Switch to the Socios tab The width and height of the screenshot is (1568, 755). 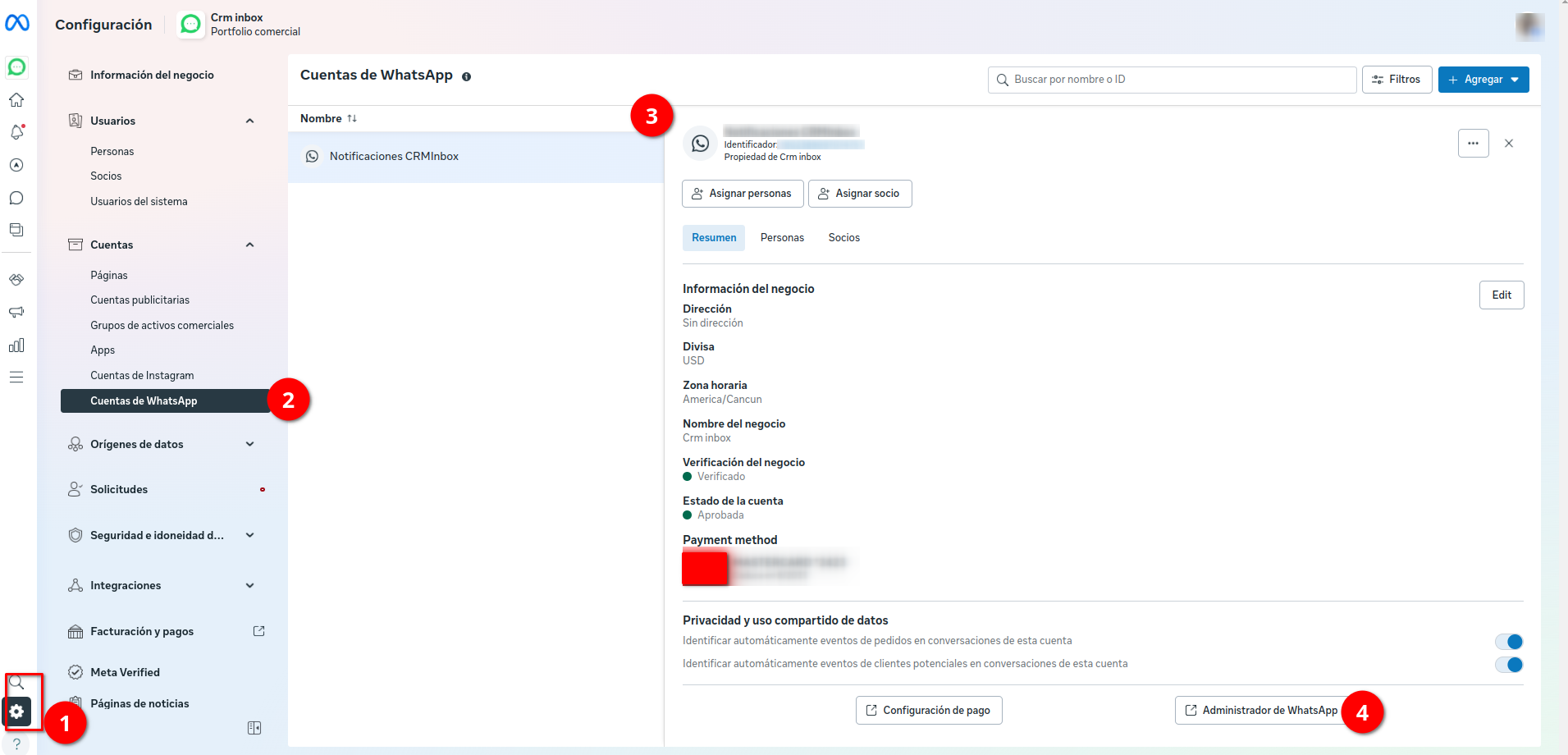coord(843,238)
